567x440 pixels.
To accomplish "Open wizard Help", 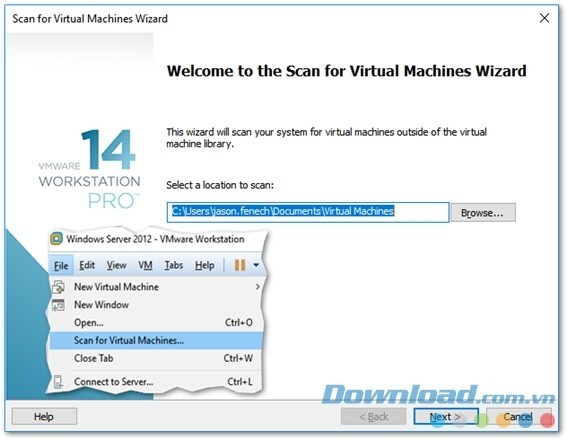I will click(44, 416).
